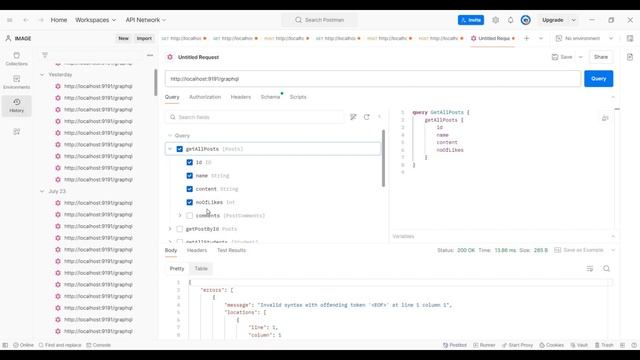Click the auto-fetch schema icon next to Search fields
Viewport: 640px width, 360px height.
pyautogui.click(x=353, y=117)
